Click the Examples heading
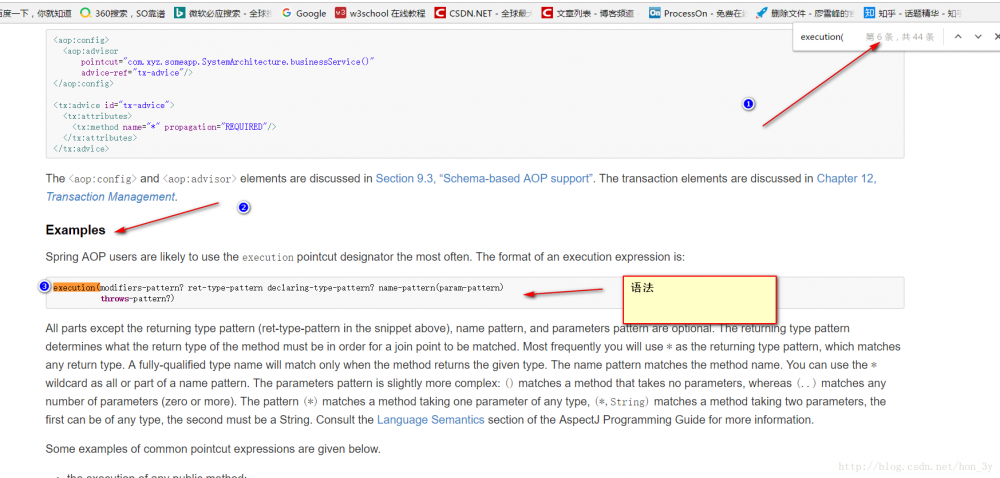The height and width of the screenshot is (478, 1000). 75,230
